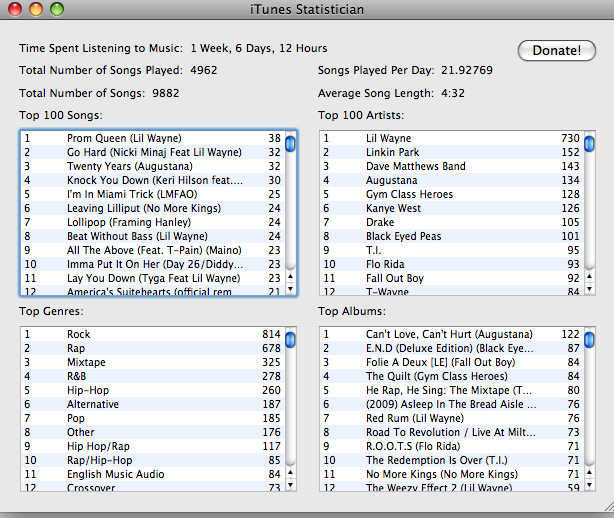Click the Top Albums scroll down arrow
This screenshot has width=614, height=518.
point(589,485)
